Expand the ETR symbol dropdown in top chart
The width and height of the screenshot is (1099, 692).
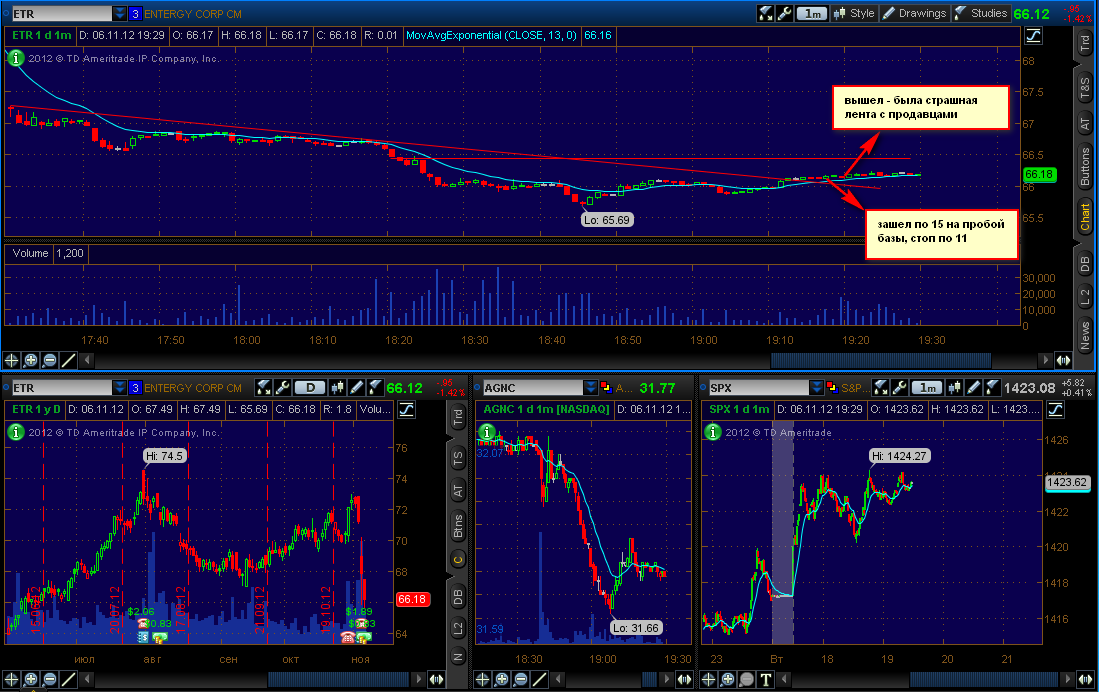click(120, 13)
